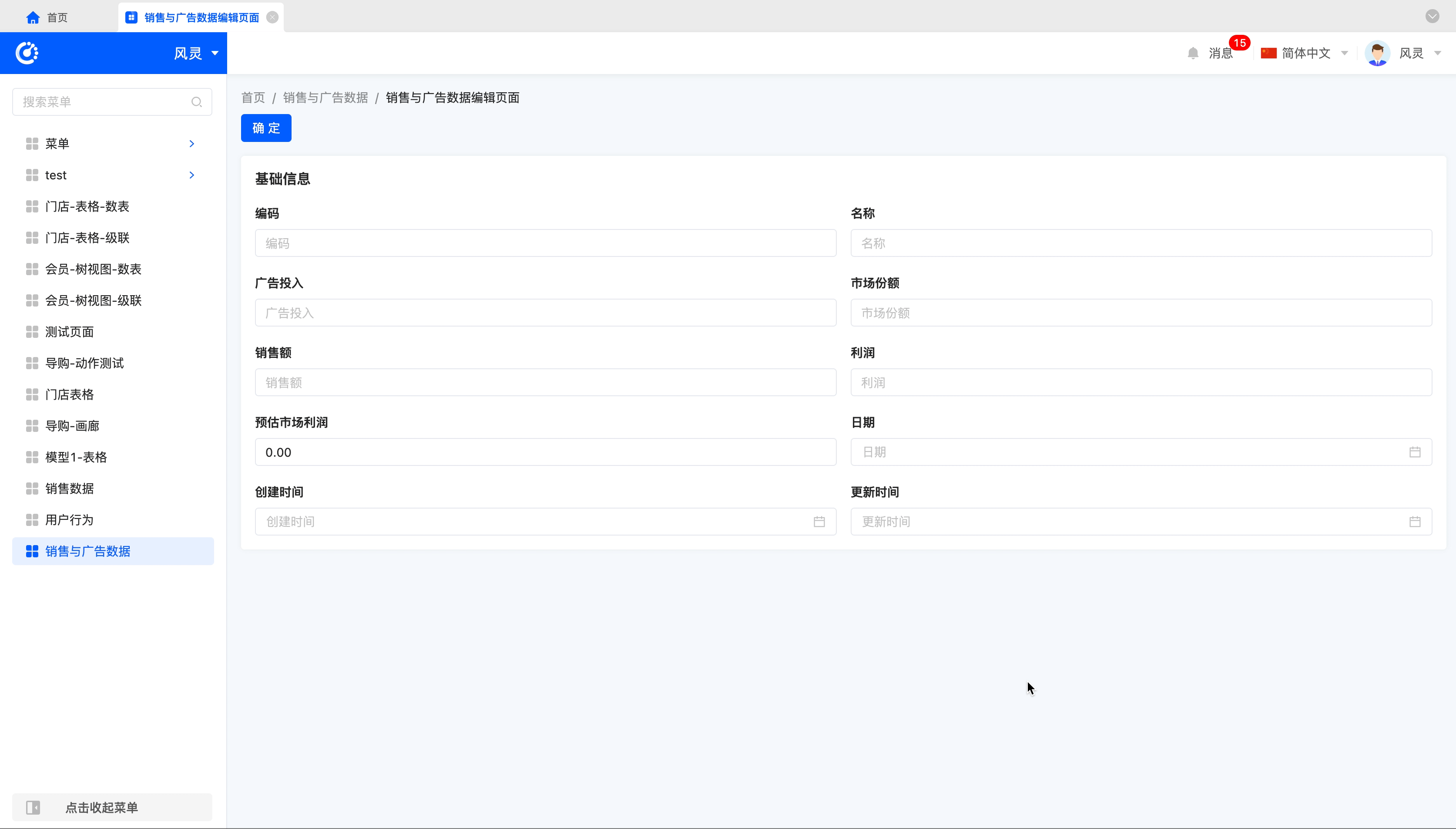Click the search magnifier icon in menu search
Viewport: 1456px width, 829px height.
197,102
